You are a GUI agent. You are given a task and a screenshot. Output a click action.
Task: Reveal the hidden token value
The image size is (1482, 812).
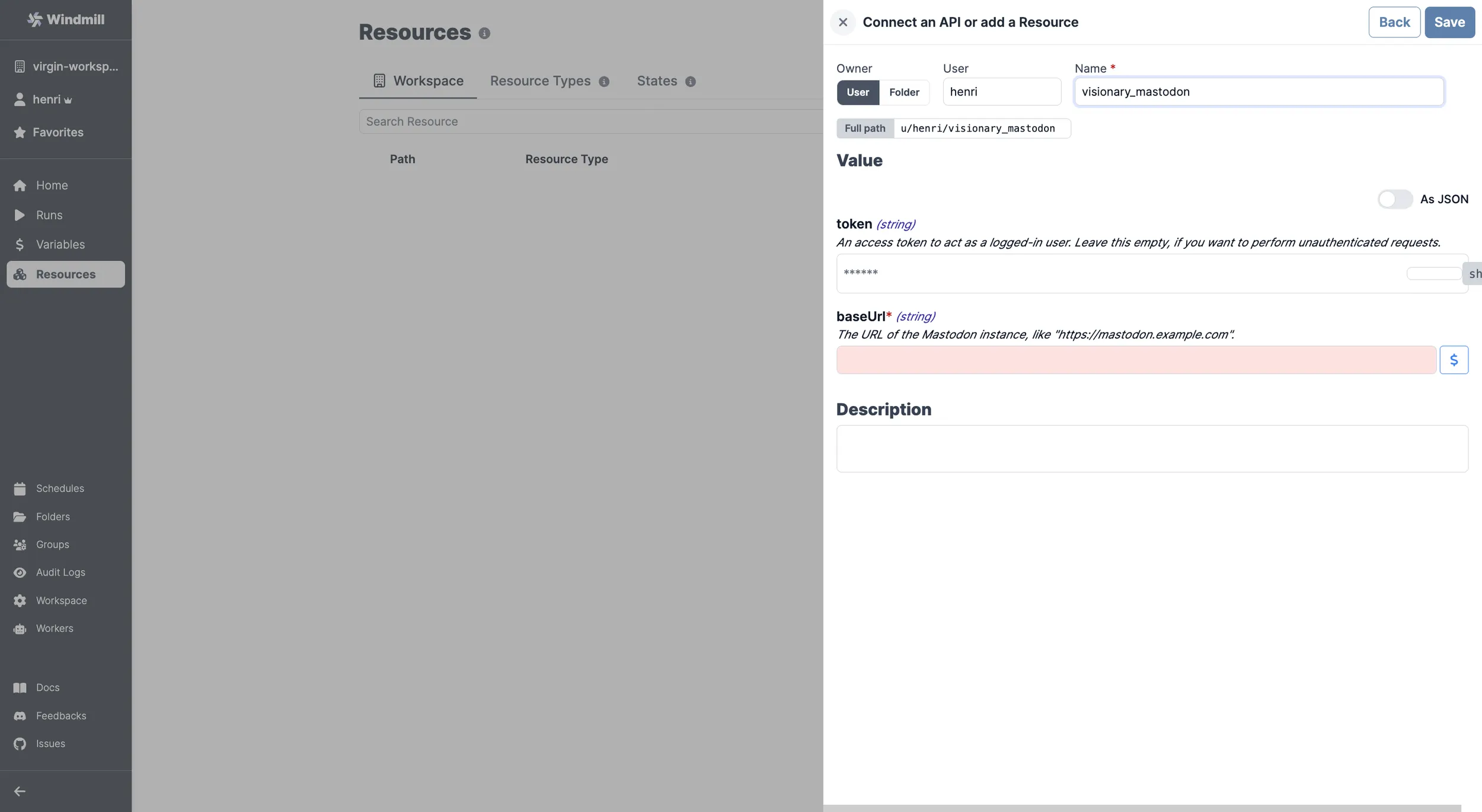[x=1474, y=273]
